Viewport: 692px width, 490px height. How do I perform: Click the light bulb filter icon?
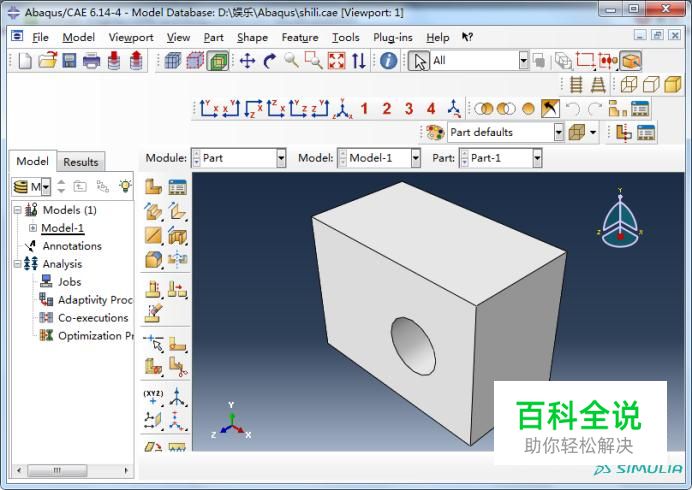coord(125,186)
